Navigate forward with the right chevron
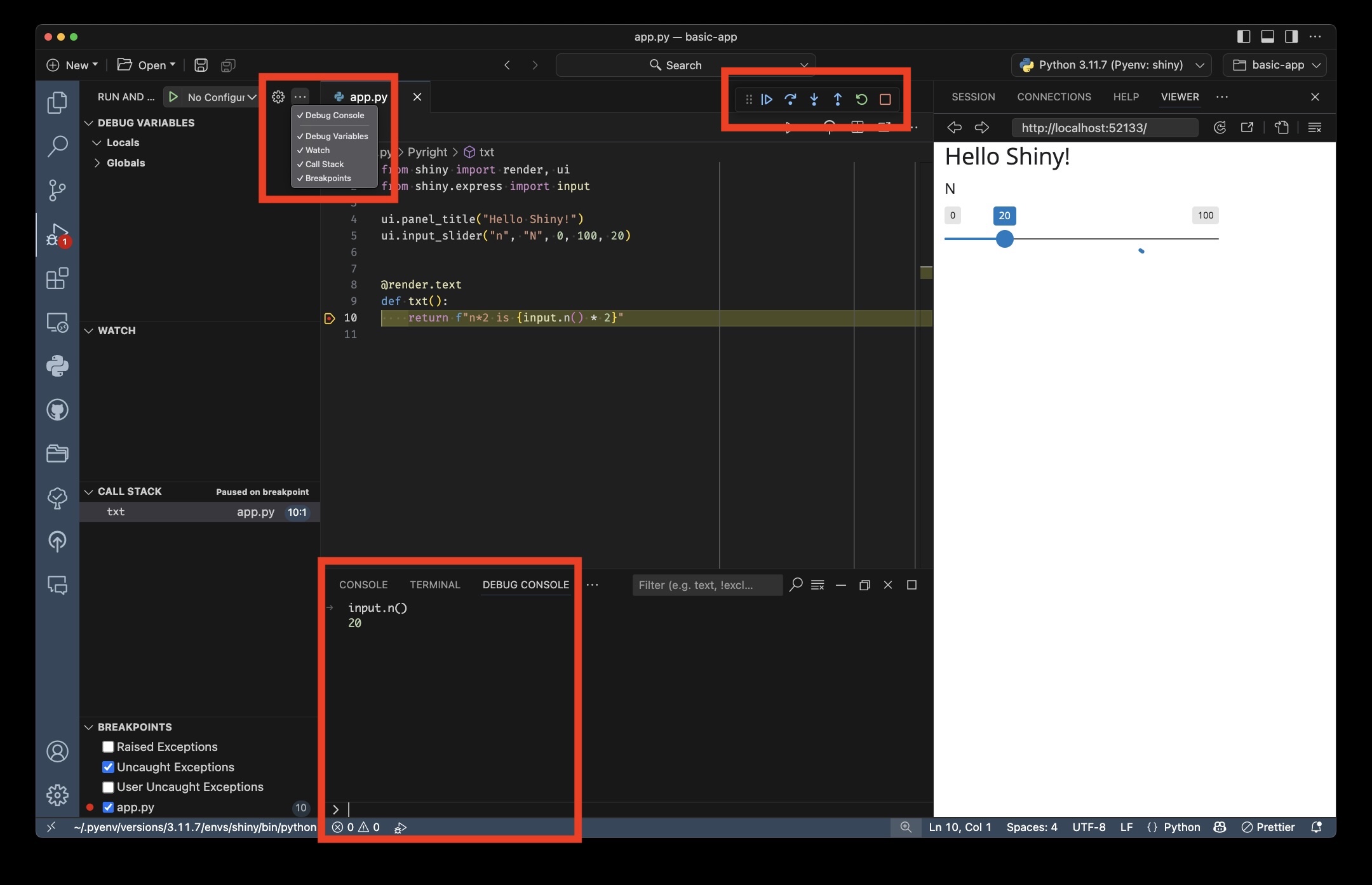Viewport: 1372px width, 885px height. [x=535, y=65]
